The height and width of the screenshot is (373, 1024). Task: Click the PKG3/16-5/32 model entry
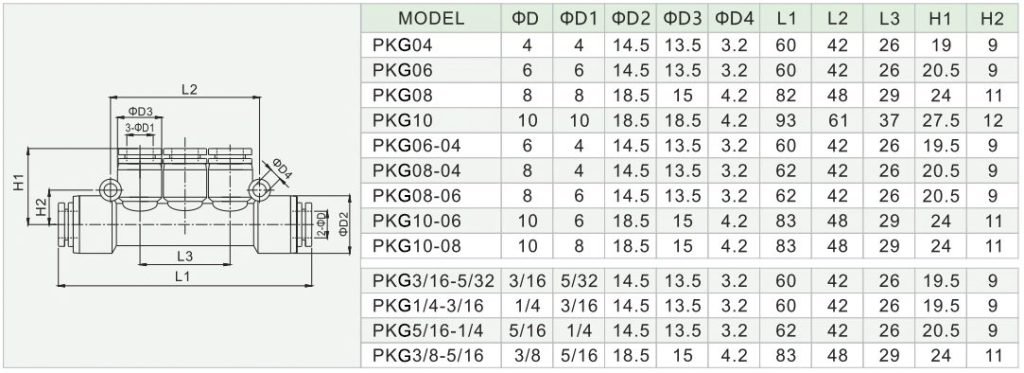coord(434,281)
